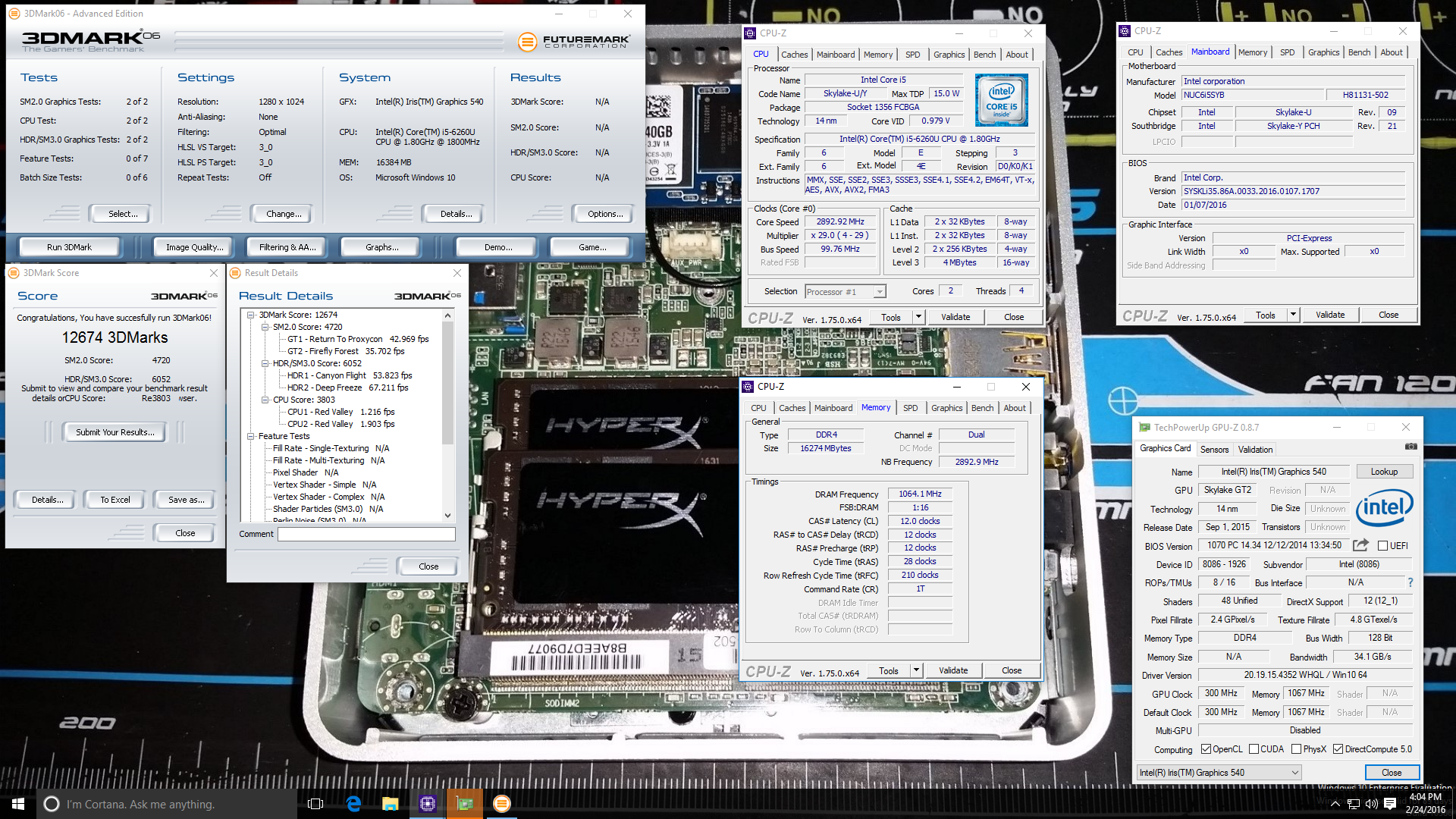Select 'CPU1 - Red Valley' result row
Screen dimensions: 1456x819
pyautogui.click(x=340, y=412)
